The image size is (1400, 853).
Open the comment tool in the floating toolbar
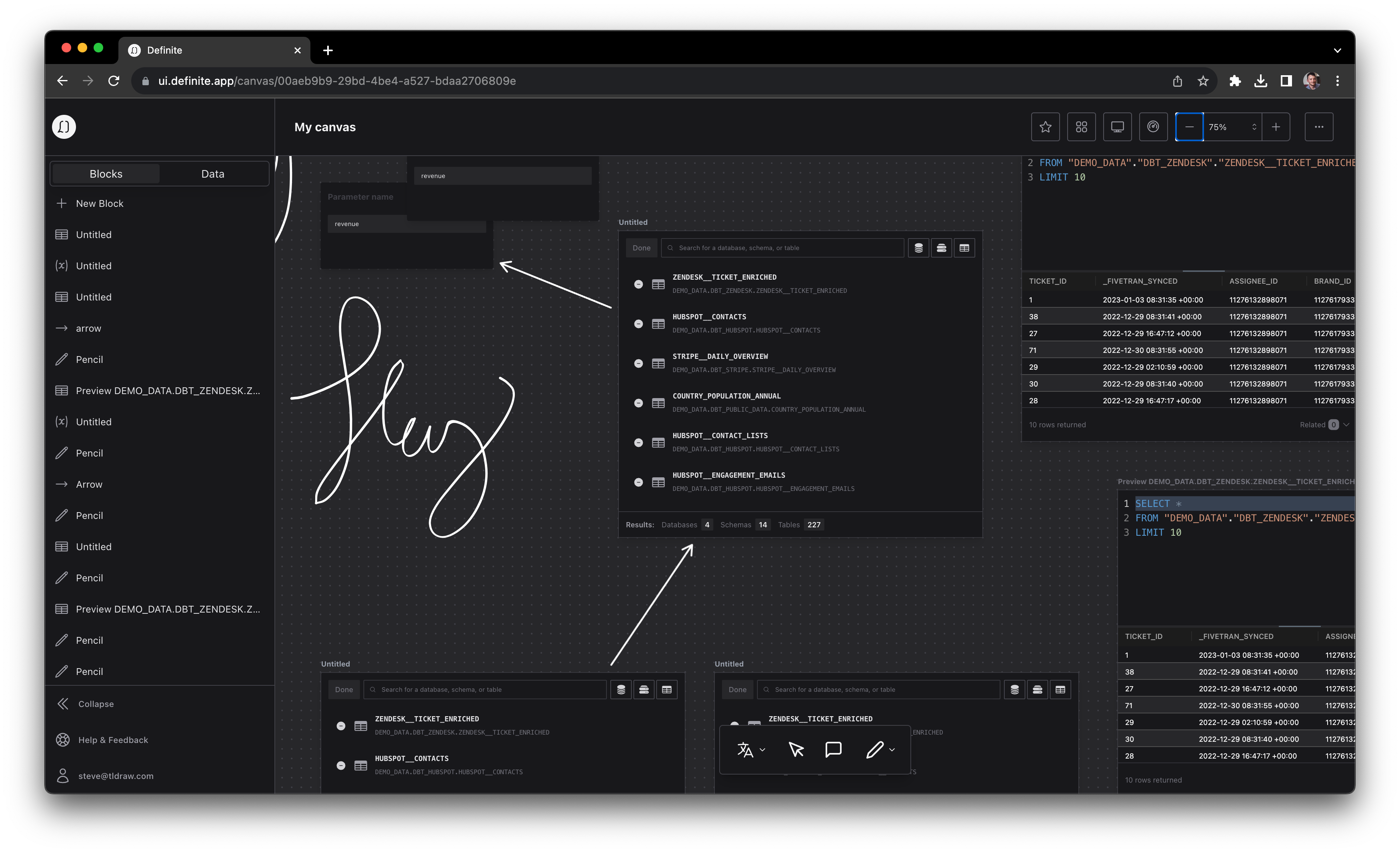[834, 750]
